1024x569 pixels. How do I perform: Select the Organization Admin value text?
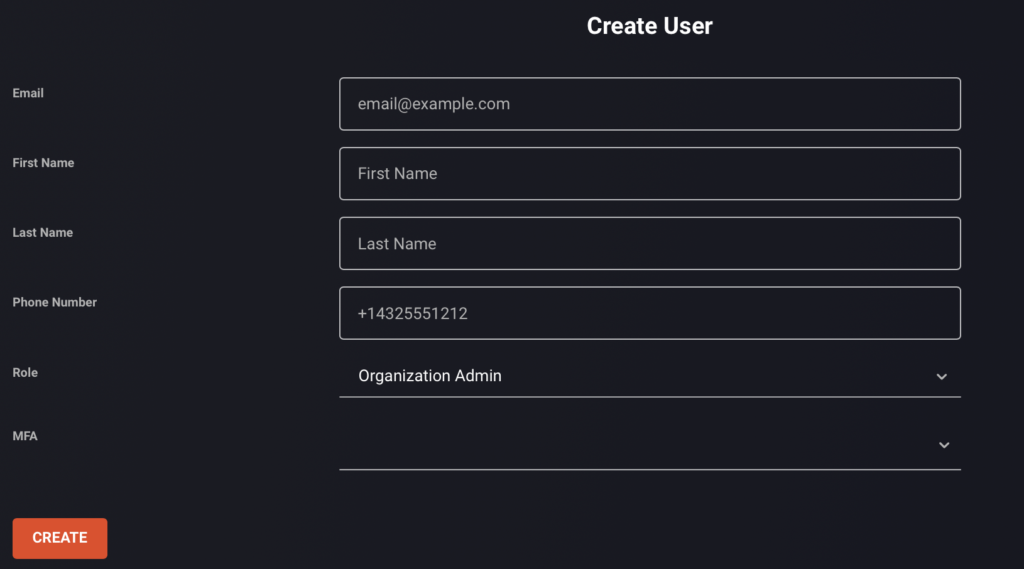[x=430, y=376]
